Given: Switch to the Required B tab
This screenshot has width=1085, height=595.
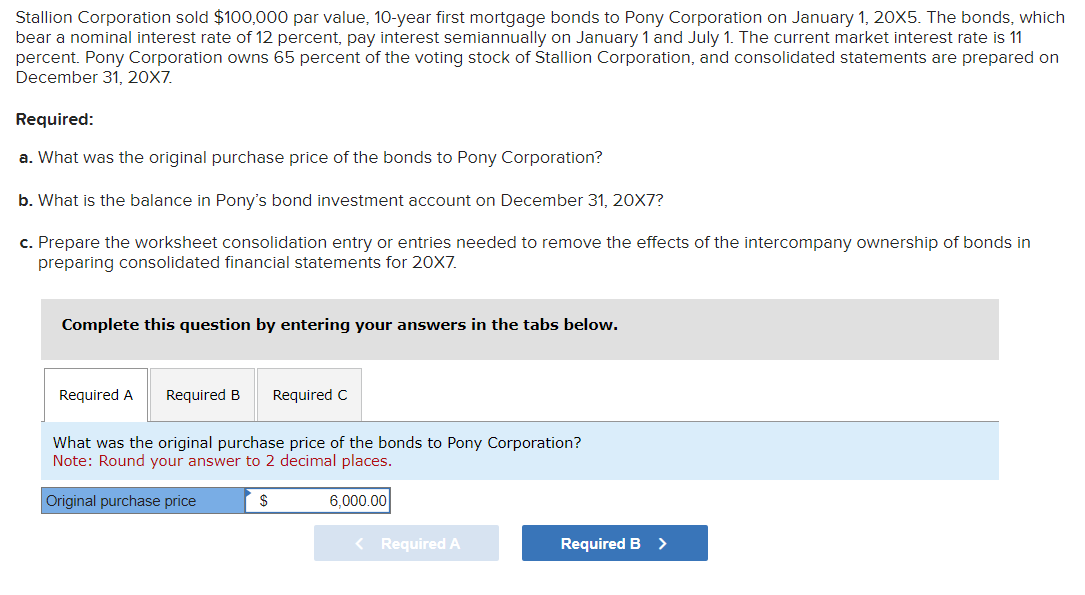Looking at the screenshot, I should [202, 394].
